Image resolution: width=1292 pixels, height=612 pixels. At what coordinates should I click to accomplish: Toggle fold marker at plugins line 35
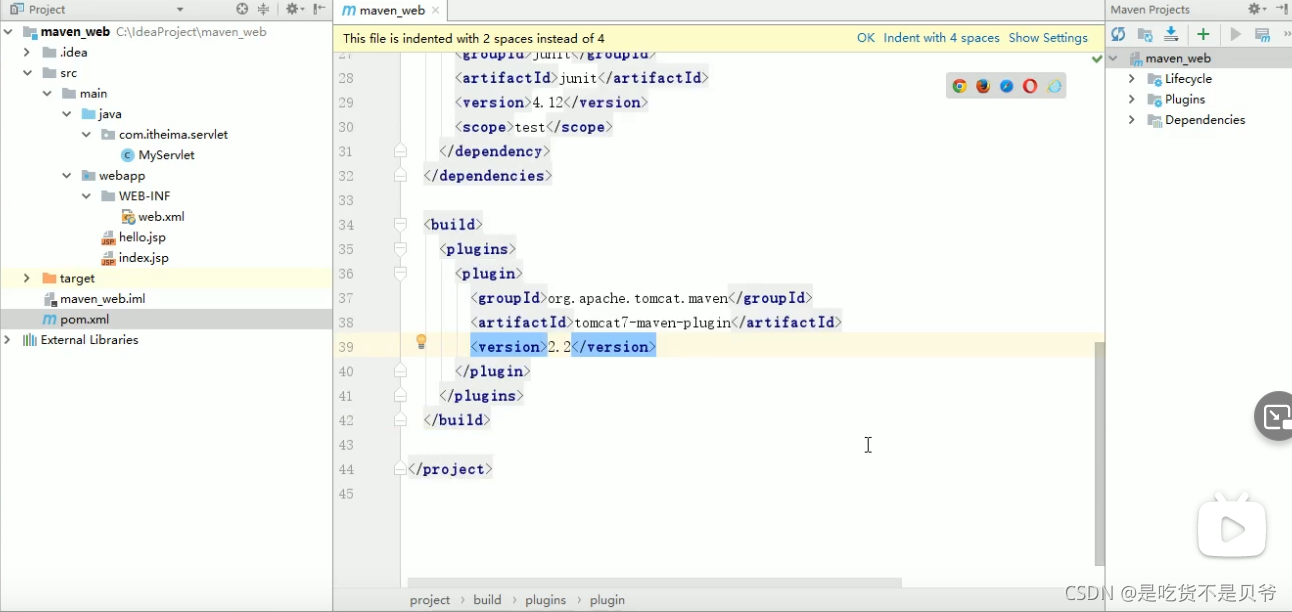[400, 249]
